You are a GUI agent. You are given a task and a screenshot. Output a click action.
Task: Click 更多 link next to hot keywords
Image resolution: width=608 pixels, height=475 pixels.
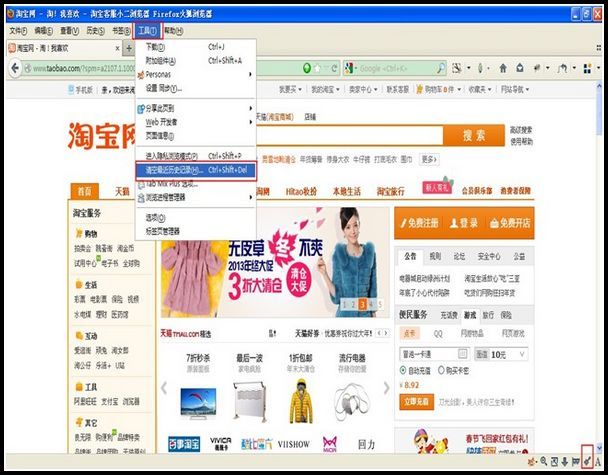tap(429, 159)
